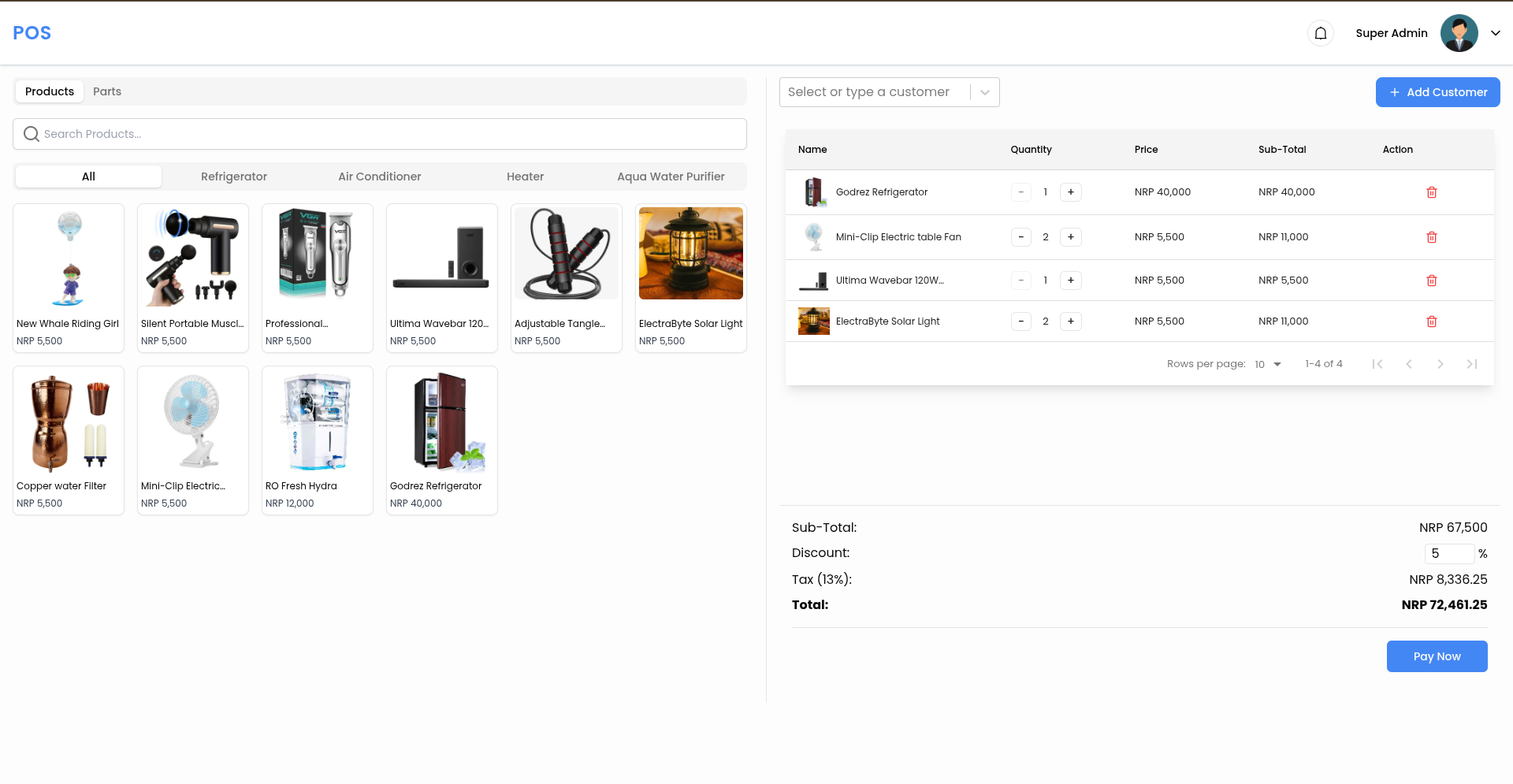Delete Ultima Wavebar from cart
Screen dimensions: 1513x784
coord(1431,281)
